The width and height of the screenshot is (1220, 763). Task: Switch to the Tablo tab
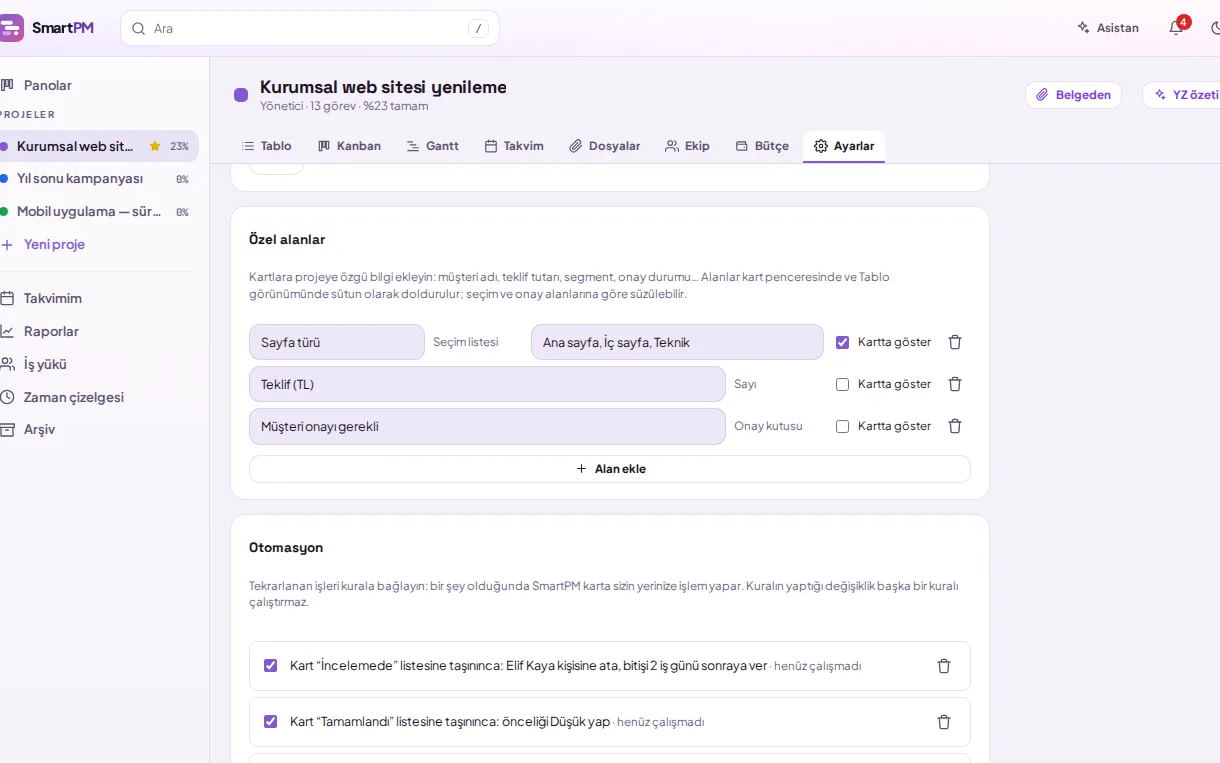point(267,146)
